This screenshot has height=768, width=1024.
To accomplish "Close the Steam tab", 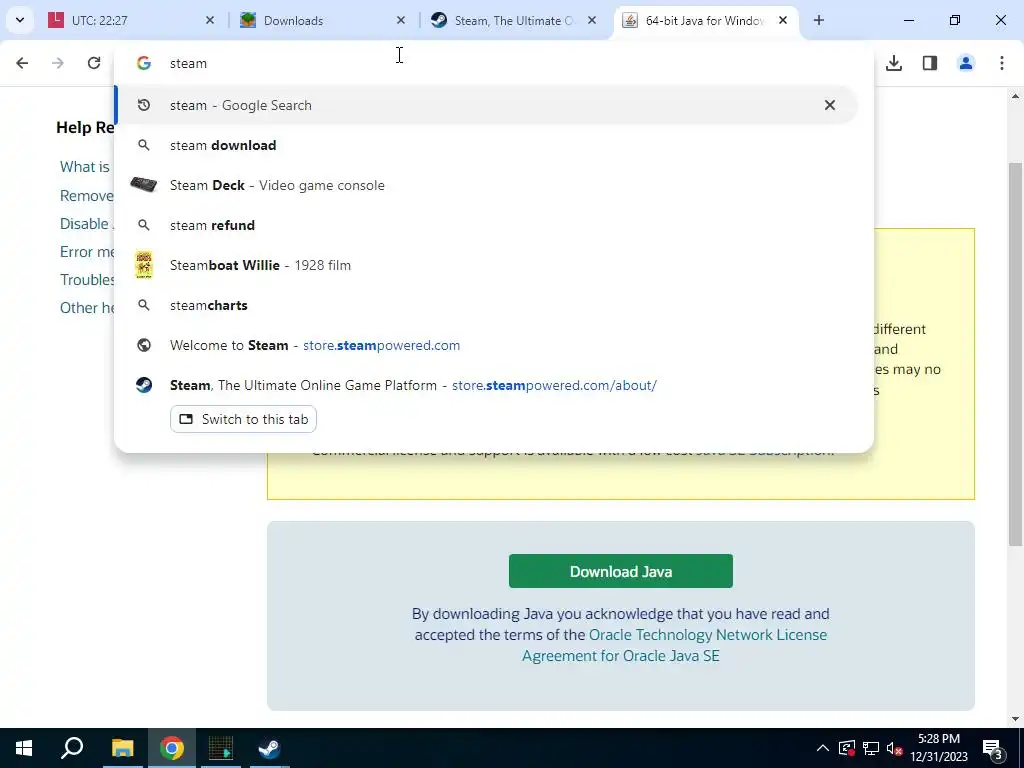I will [x=592, y=21].
